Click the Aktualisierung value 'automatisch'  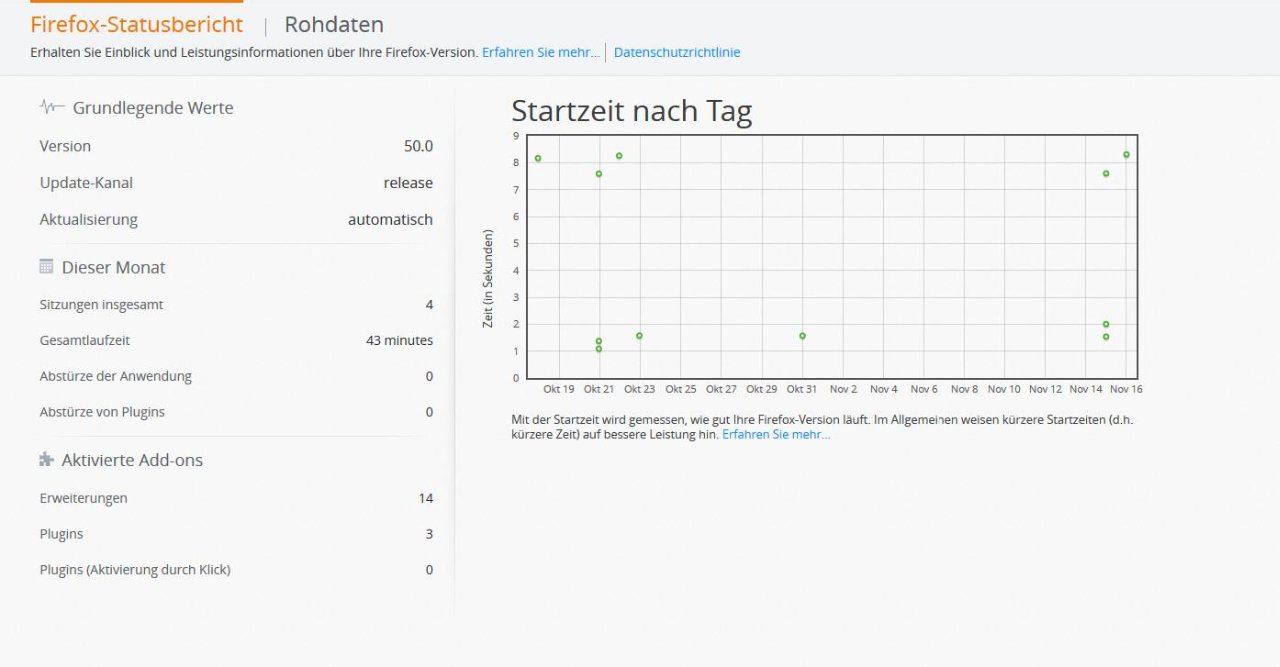point(390,220)
